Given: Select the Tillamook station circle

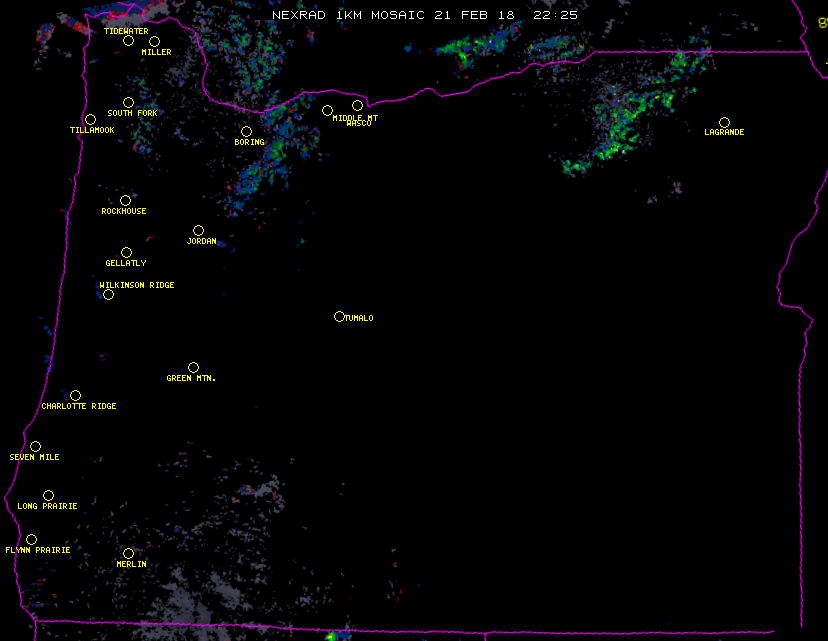Looking at the screenshot, I should (90, 120).
